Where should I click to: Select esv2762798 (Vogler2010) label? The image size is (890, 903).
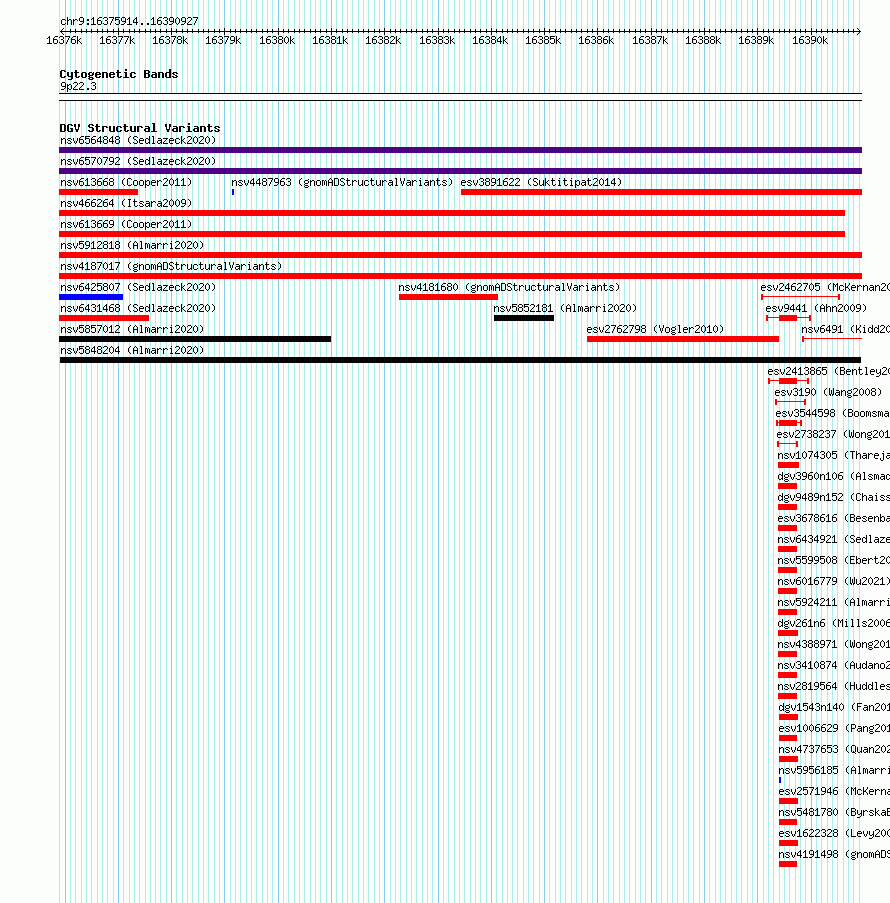coord(655,329)
